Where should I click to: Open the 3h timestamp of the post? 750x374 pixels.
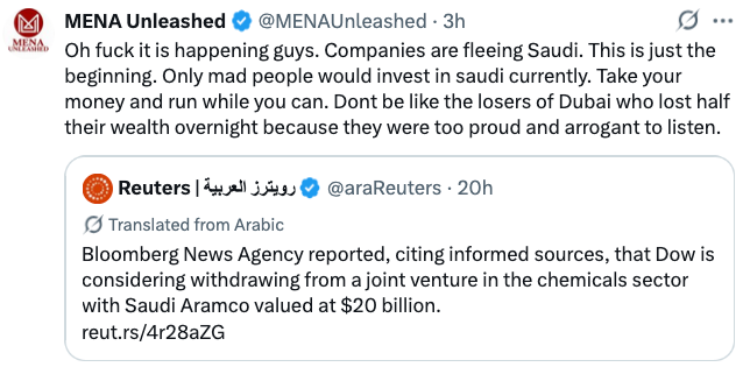click(x=454, y=22)
